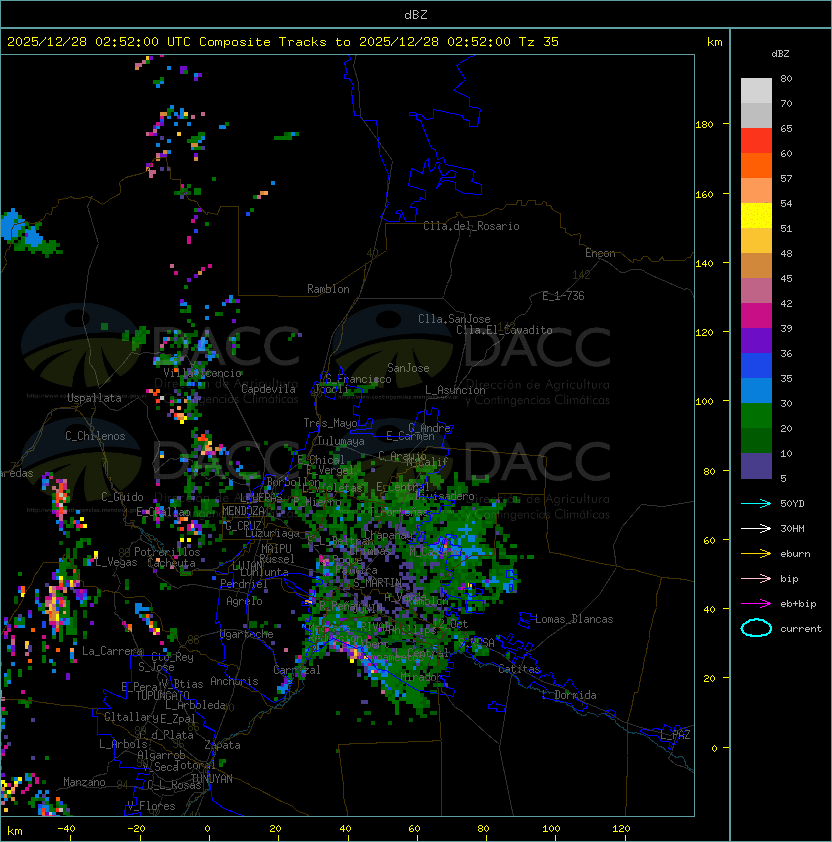Click the 'current' legend label
Screen dimensions: 832x842
coord(801,629)
